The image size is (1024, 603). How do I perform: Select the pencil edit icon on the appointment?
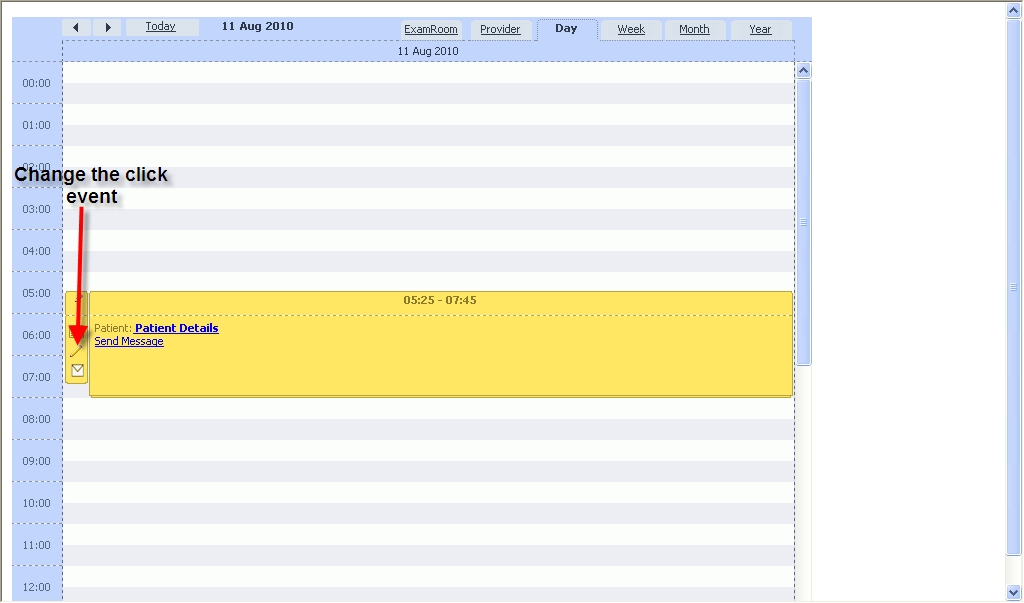76,349
